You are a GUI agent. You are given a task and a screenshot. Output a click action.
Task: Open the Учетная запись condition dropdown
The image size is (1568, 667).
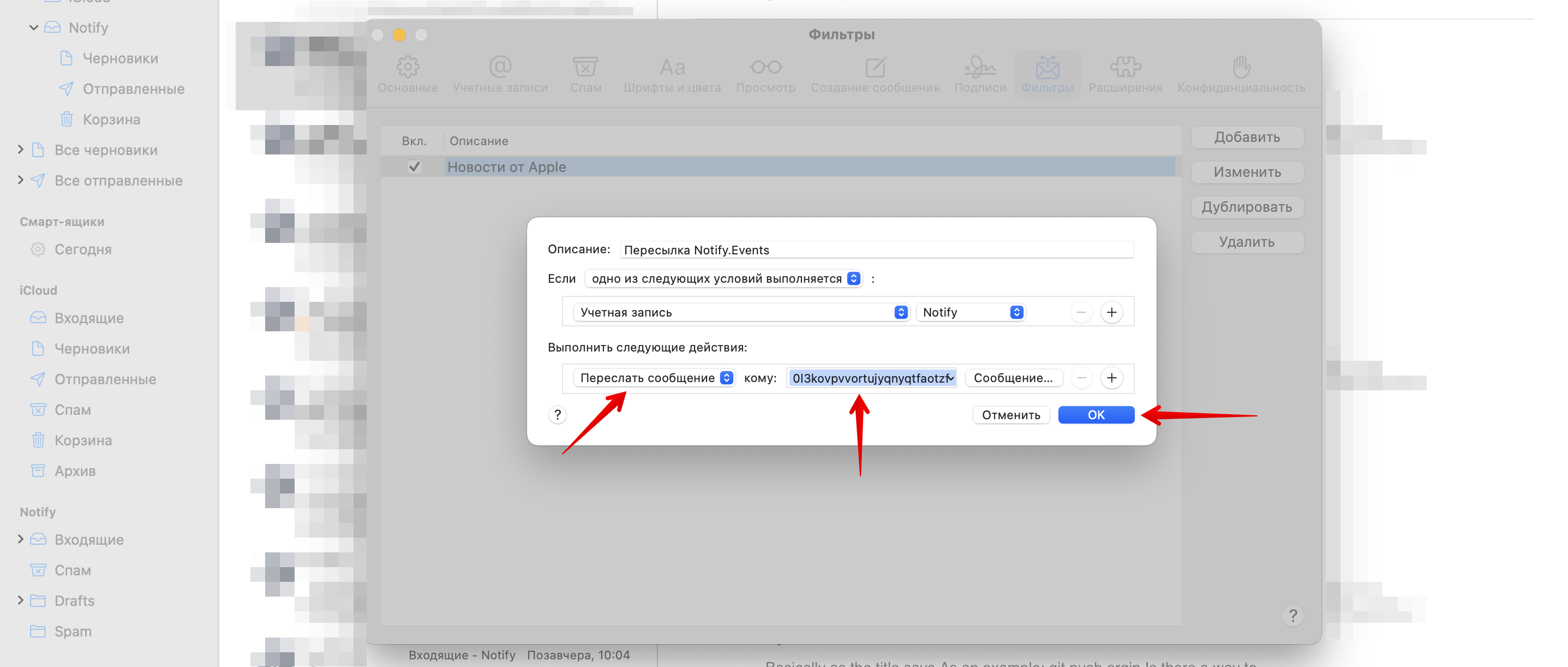tap(741, 312)
